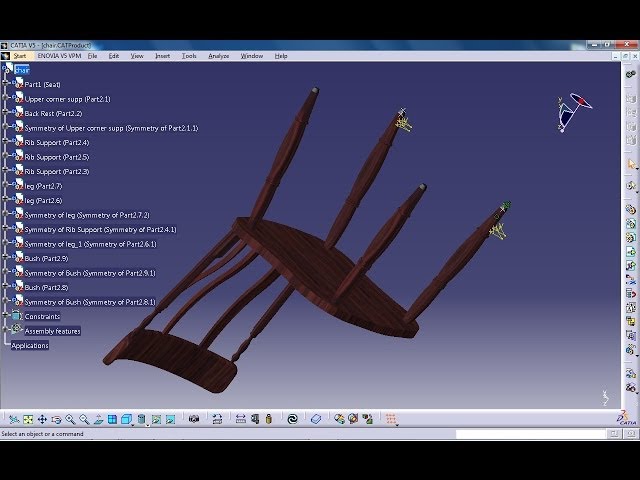Viewport: 640px width, 480px height.
Task: Select 'leg (Part2.6)' in tree
Action: coord(43,200)
